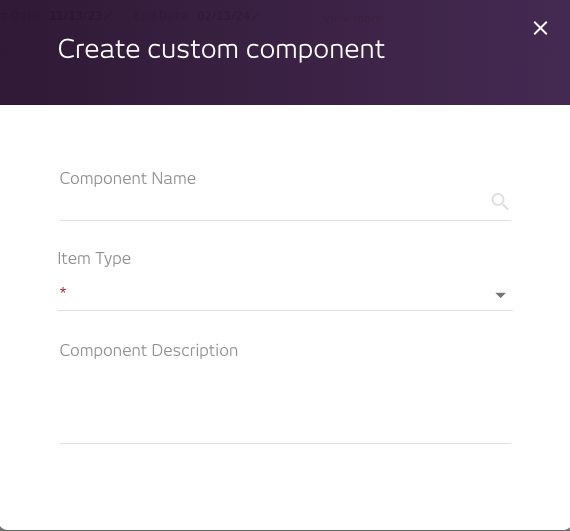Click the Component Description label
Viewport: 570px width, 531px height.
point(149,350)
